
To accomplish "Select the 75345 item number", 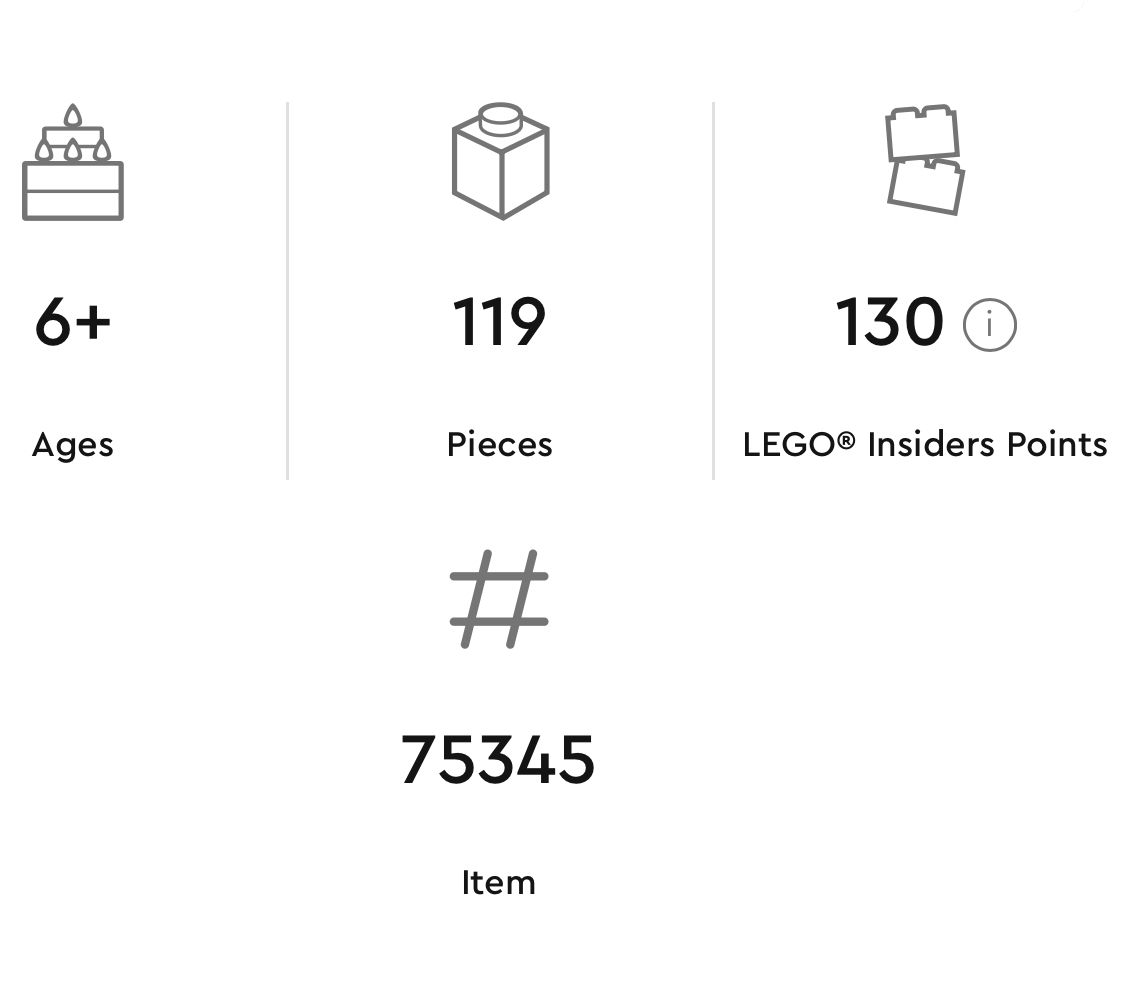I will pos(498,759).
